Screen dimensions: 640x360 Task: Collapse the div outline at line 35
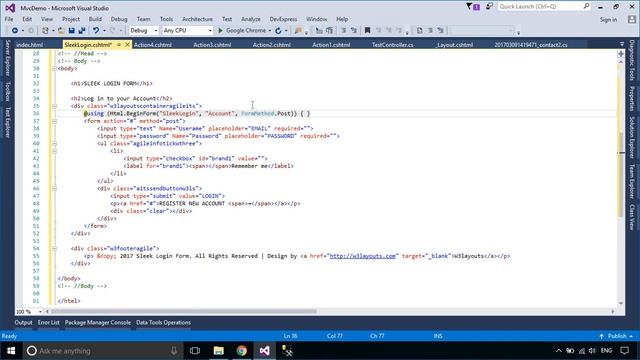[x=54, y=106]
